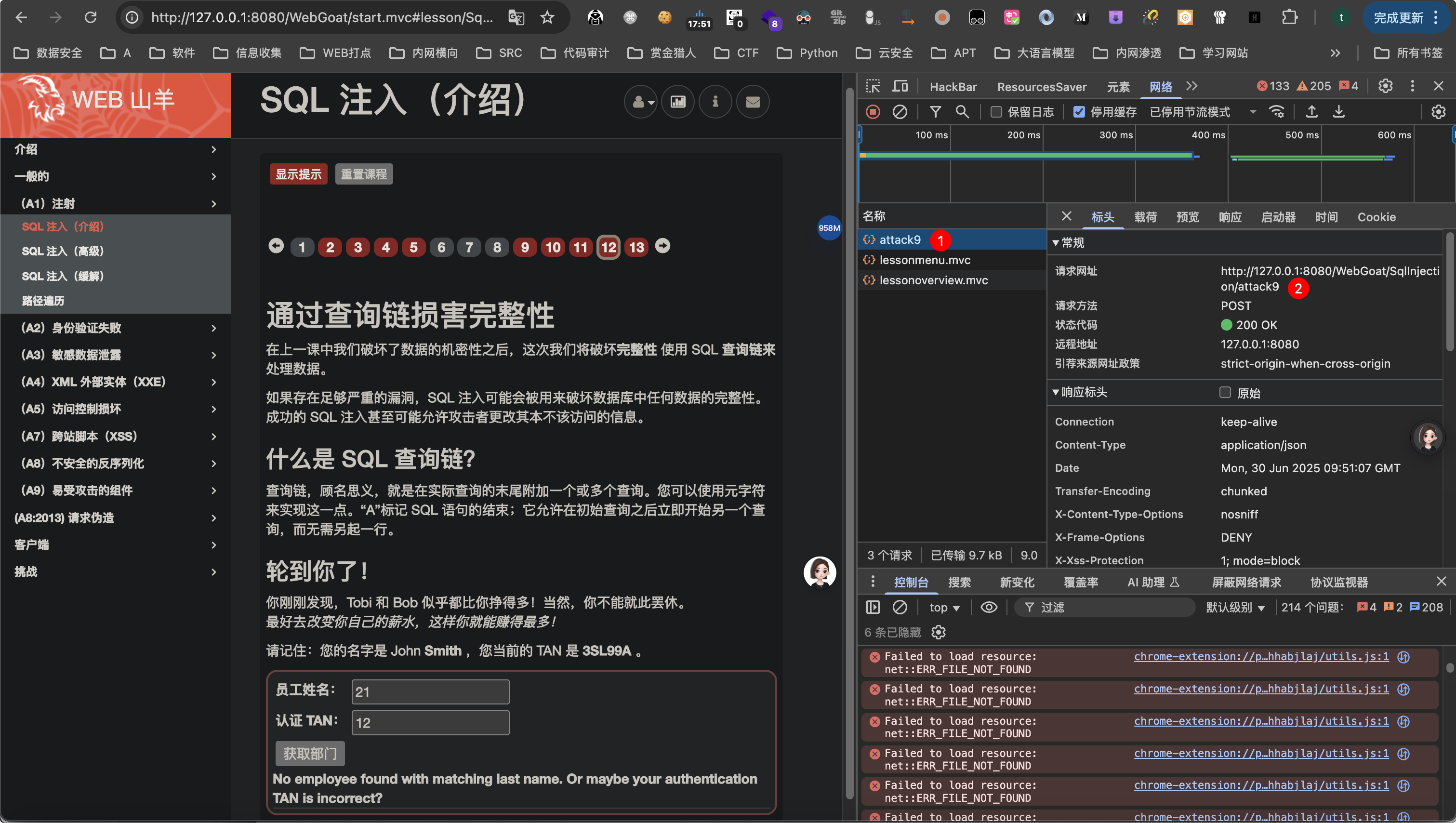This screenshot has width=1456, height=823.
Task: Switch to the 响应 tab
Action: coord(1230,217)
